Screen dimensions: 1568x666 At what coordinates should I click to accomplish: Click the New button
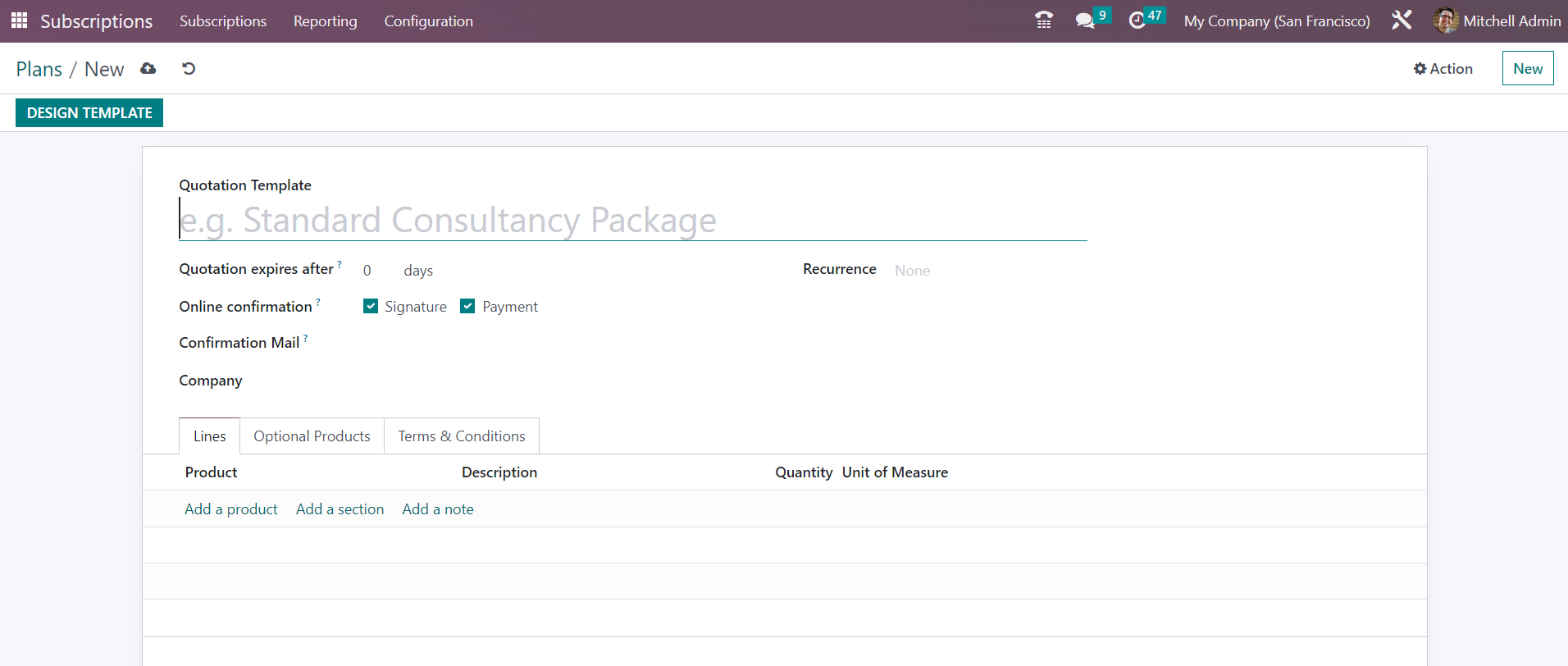pyautogui.click(x=1528, y=69)
